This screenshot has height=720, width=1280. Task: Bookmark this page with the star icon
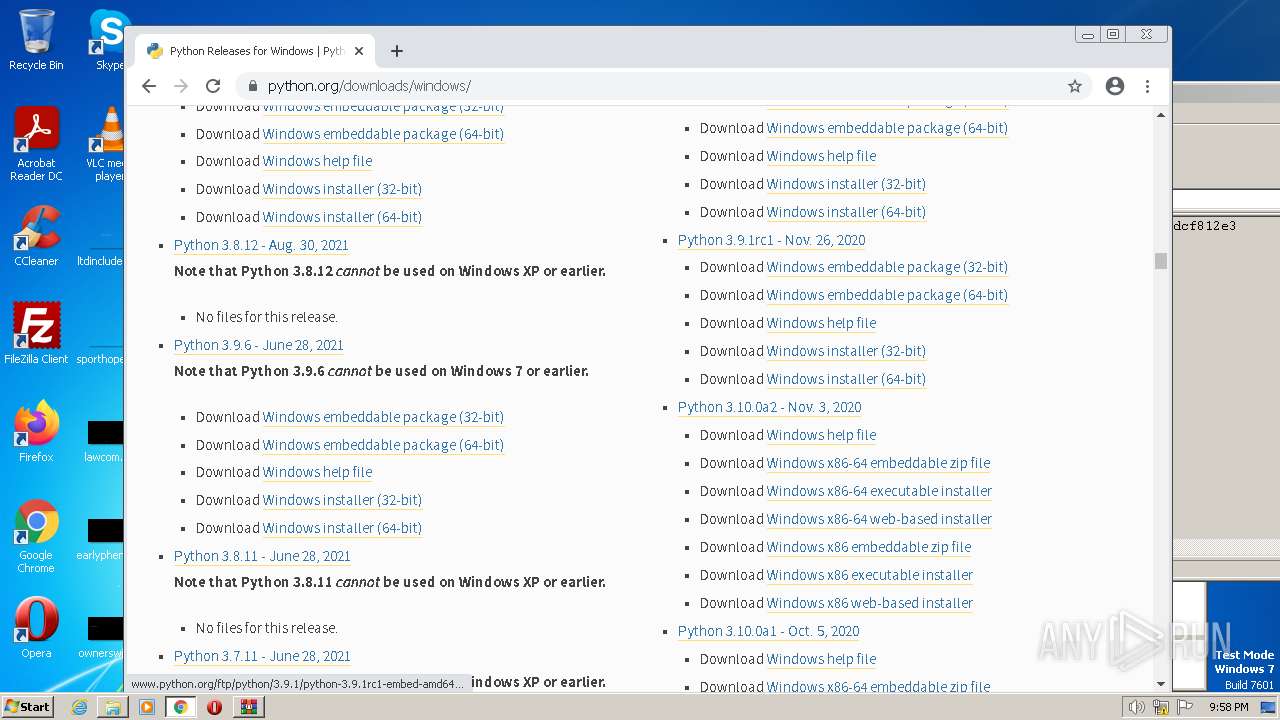click(x=1075, y=86)
